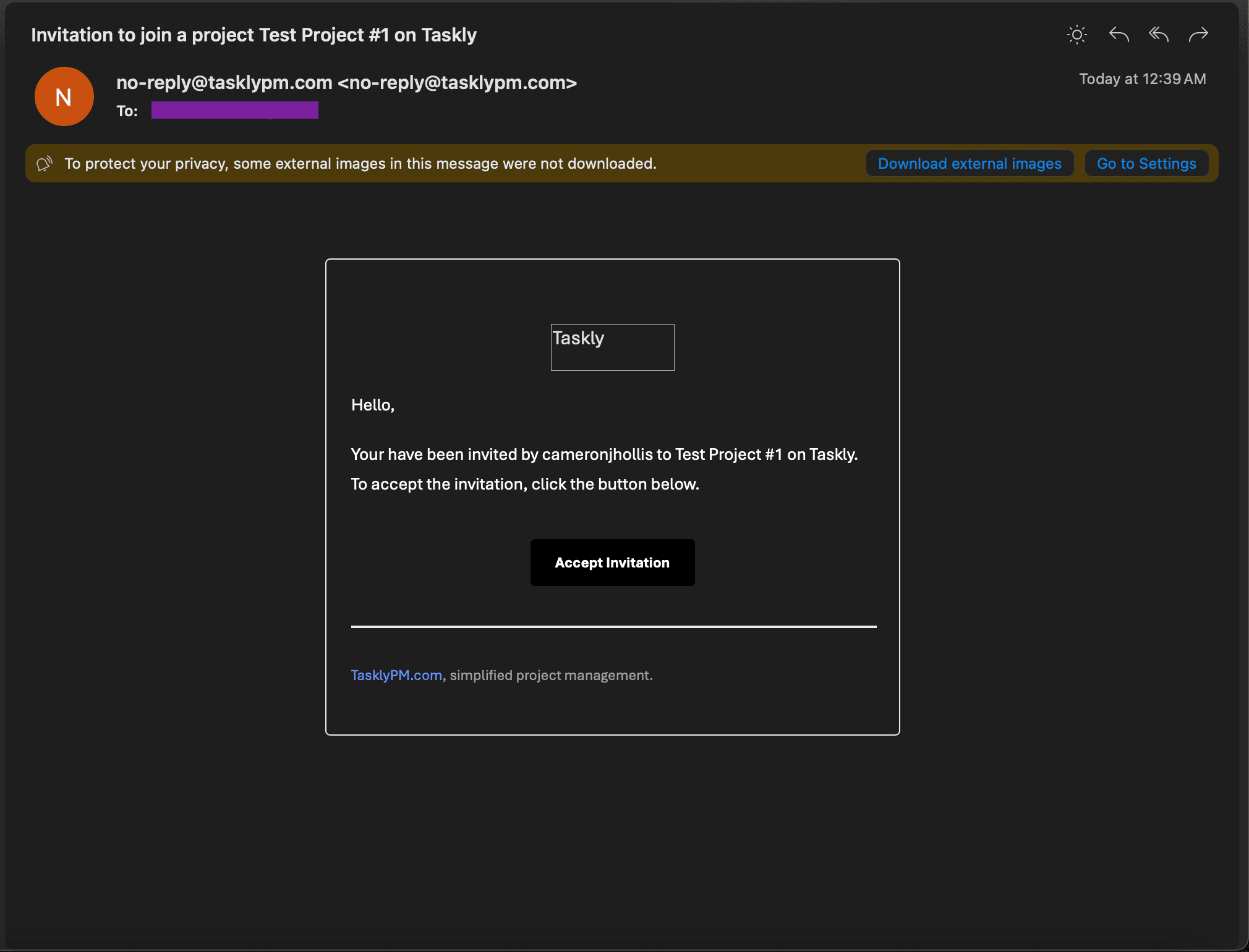Click the email subject title text
This screenshot has width=1249, height=952.
pos(253,34)
